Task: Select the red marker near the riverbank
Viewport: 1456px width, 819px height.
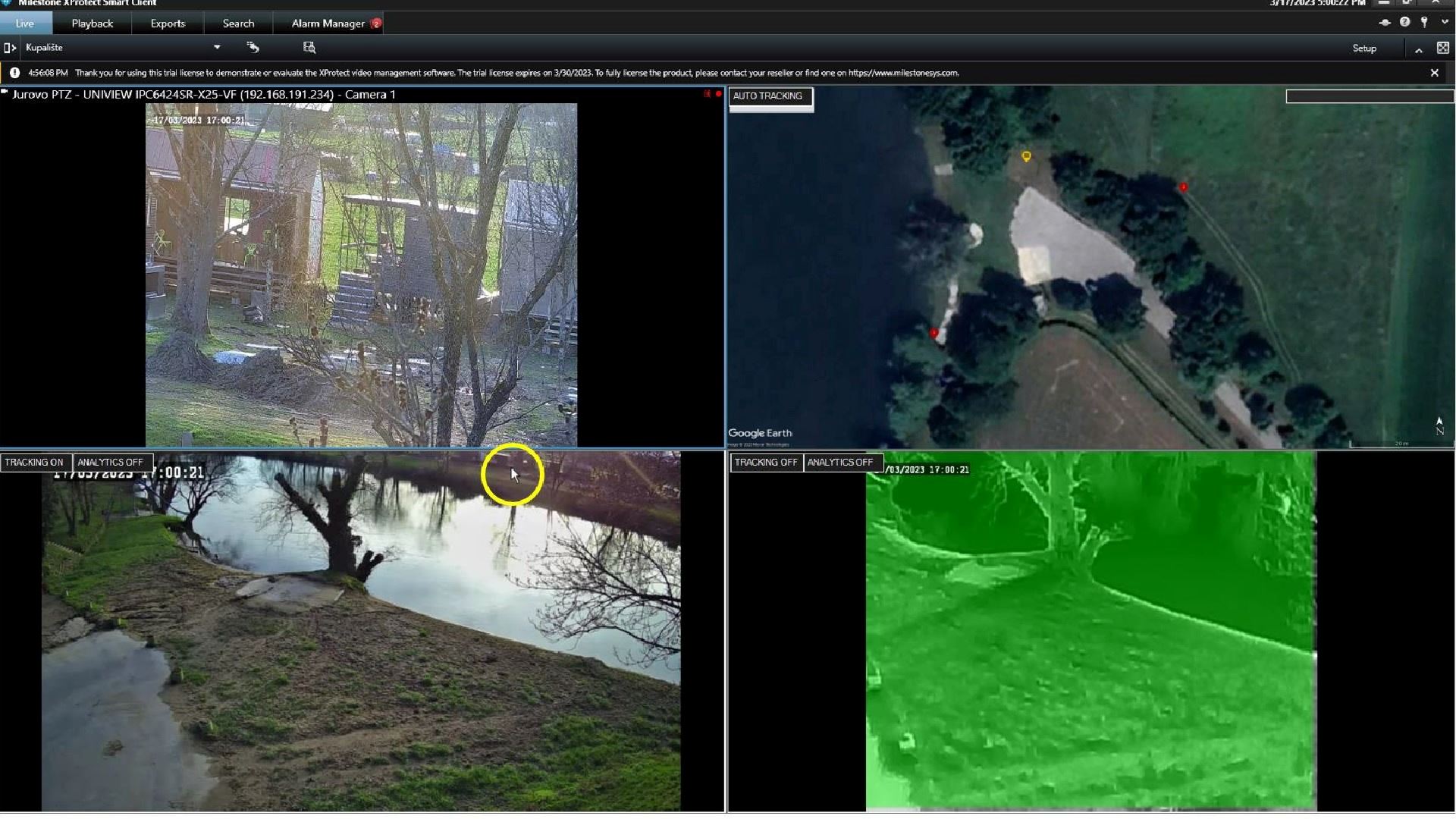Action: click(934, 333)
